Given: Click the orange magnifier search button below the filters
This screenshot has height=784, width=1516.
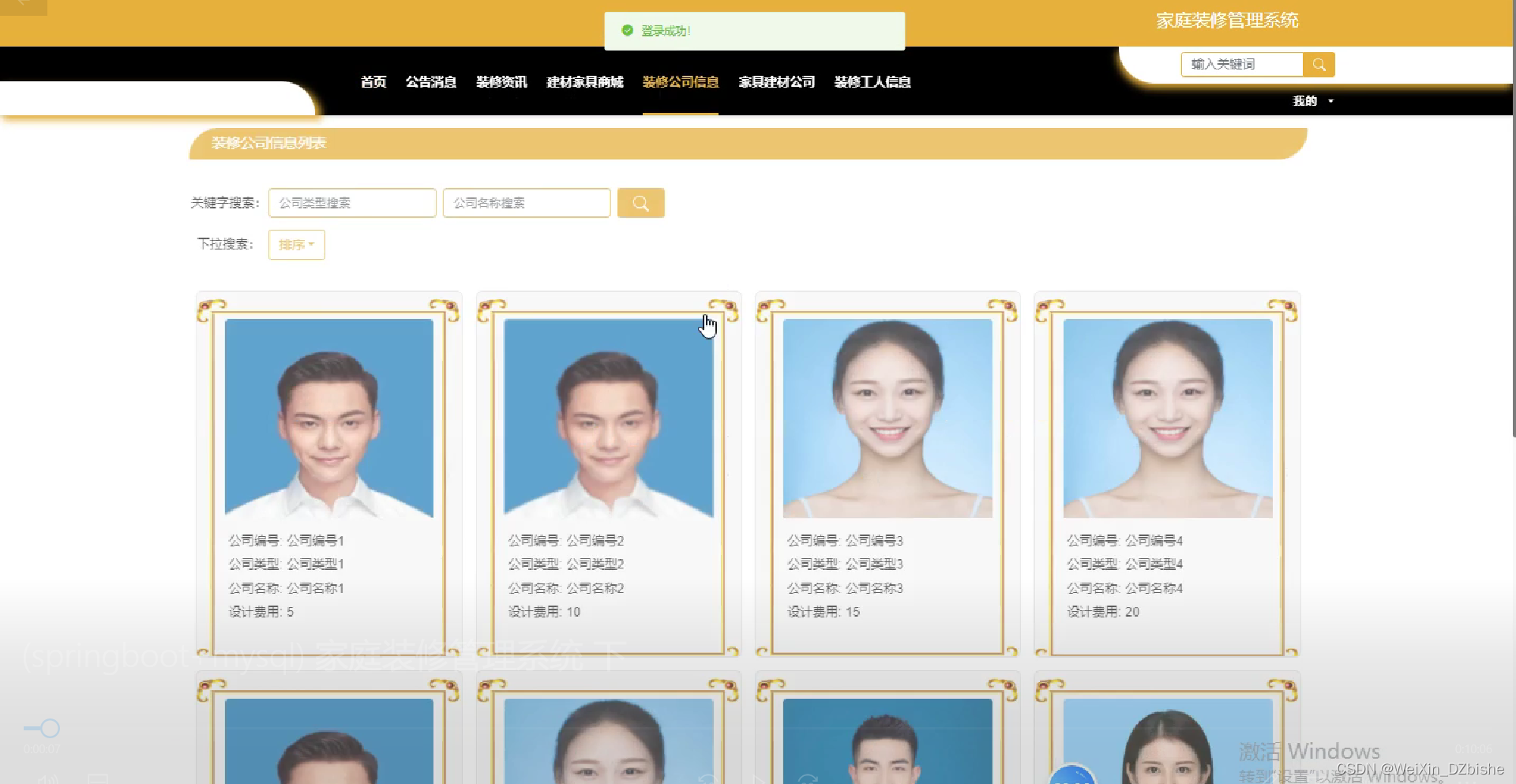Looking at the screenshot, I should tap(640, 203).
